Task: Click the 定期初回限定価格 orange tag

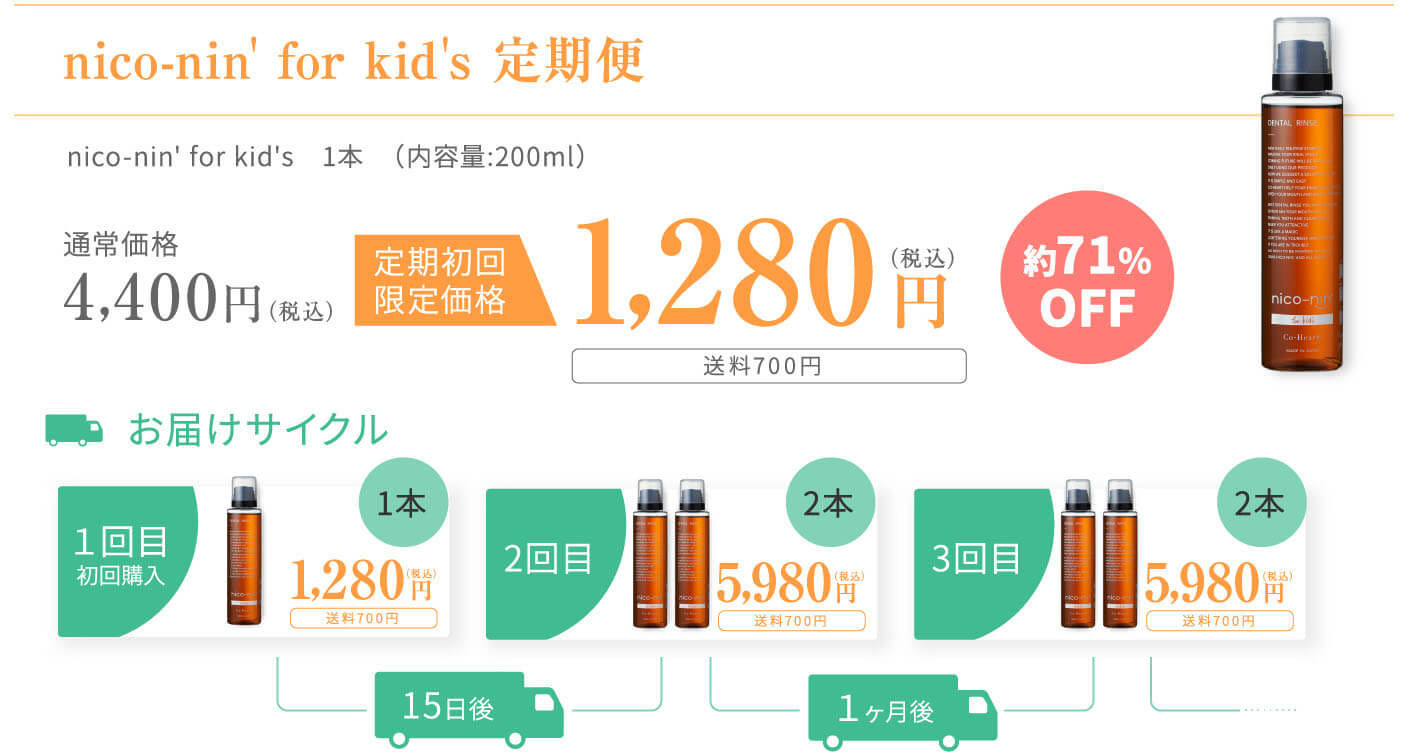Action: click(x=455, y=282)
